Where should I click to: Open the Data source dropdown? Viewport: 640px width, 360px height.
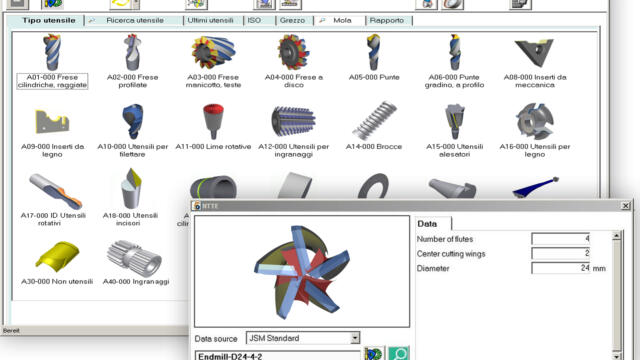pos(355,338)
